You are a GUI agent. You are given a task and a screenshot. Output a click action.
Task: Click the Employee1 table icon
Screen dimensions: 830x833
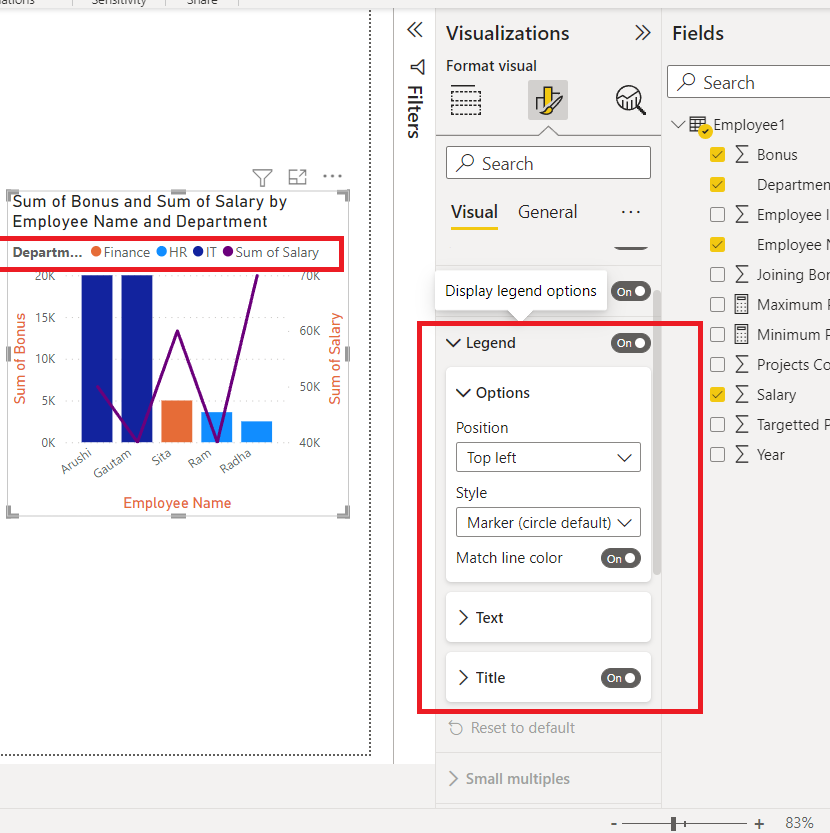pyautogui.click(x=700, y=126)
